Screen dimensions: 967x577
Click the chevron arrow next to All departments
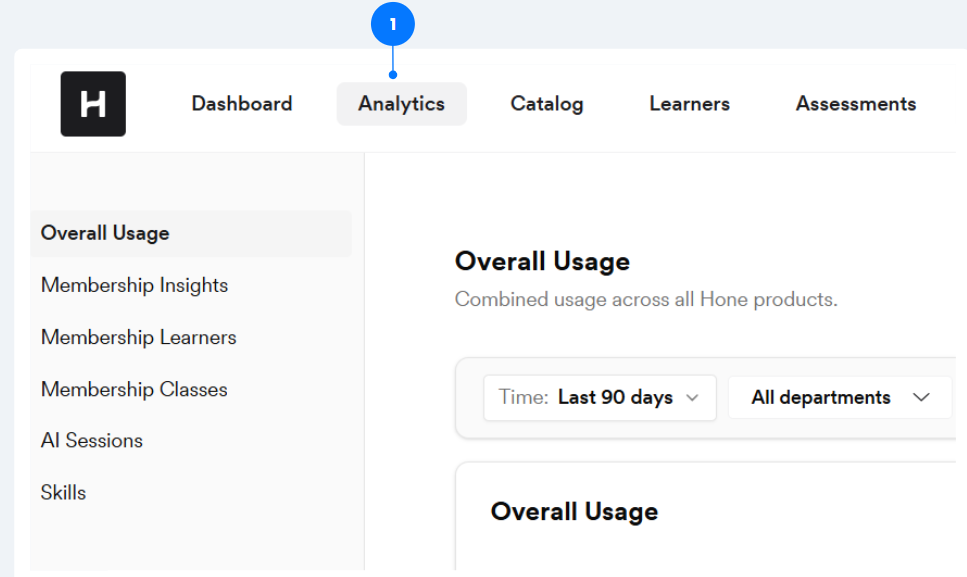921,398
